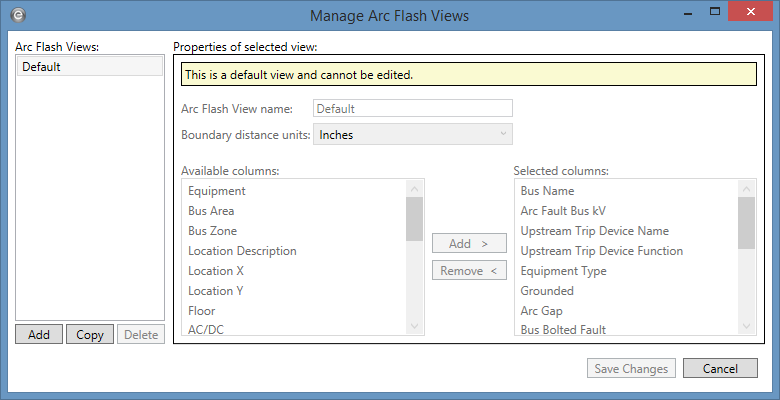
Task: Select Upstream Trip Device Name column
Action: coord(594,231)
